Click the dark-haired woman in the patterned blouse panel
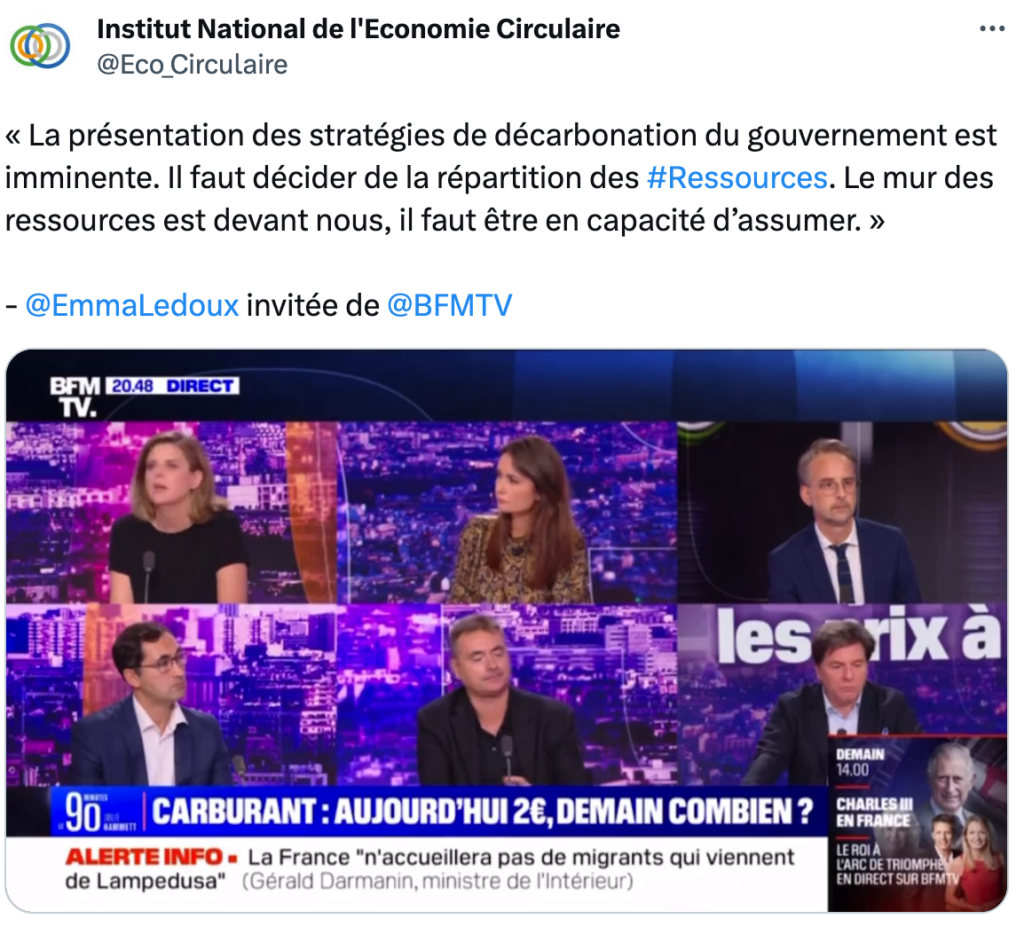Screen dimensions: 1024x935 tap(507, 513)
